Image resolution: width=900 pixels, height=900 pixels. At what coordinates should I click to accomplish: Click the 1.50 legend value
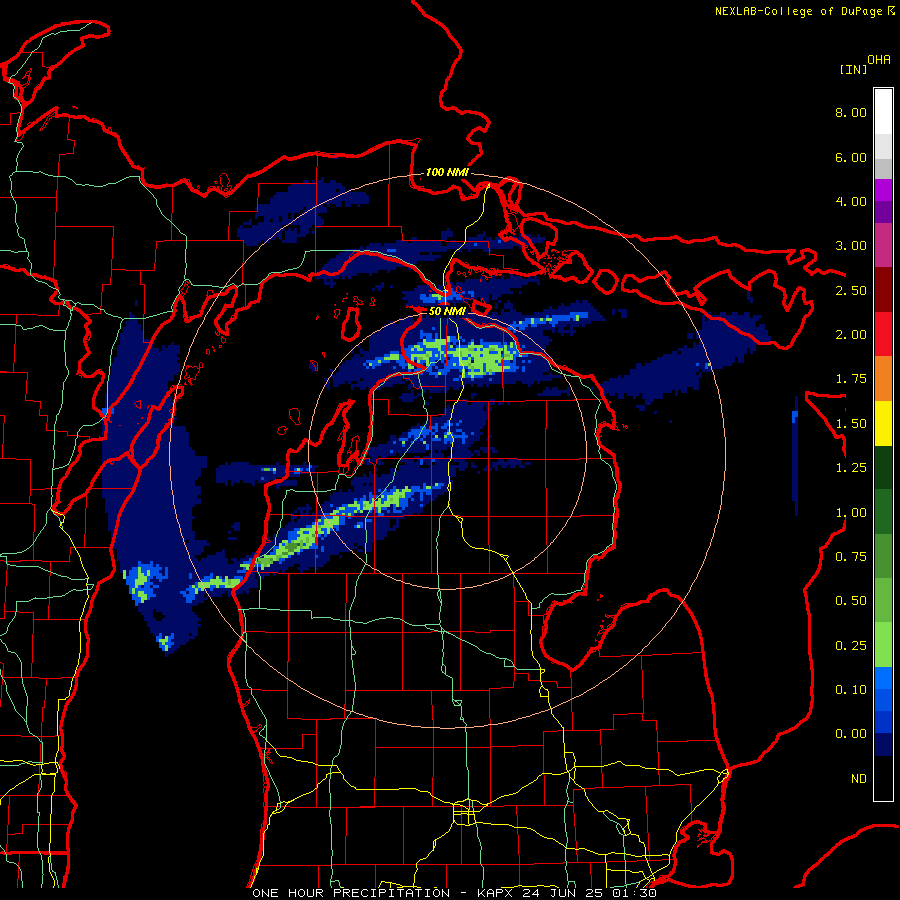[x=851, y=424]
